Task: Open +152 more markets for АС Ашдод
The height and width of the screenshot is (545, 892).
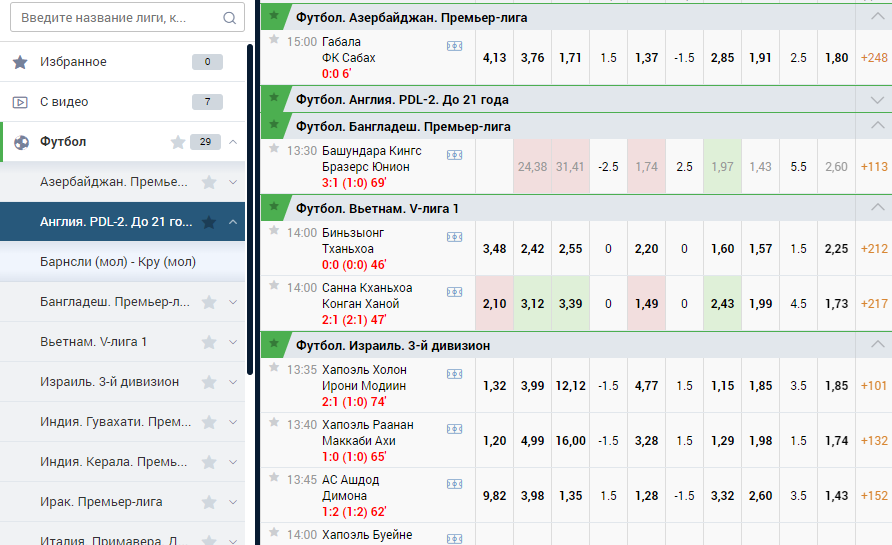Action: 874,496
